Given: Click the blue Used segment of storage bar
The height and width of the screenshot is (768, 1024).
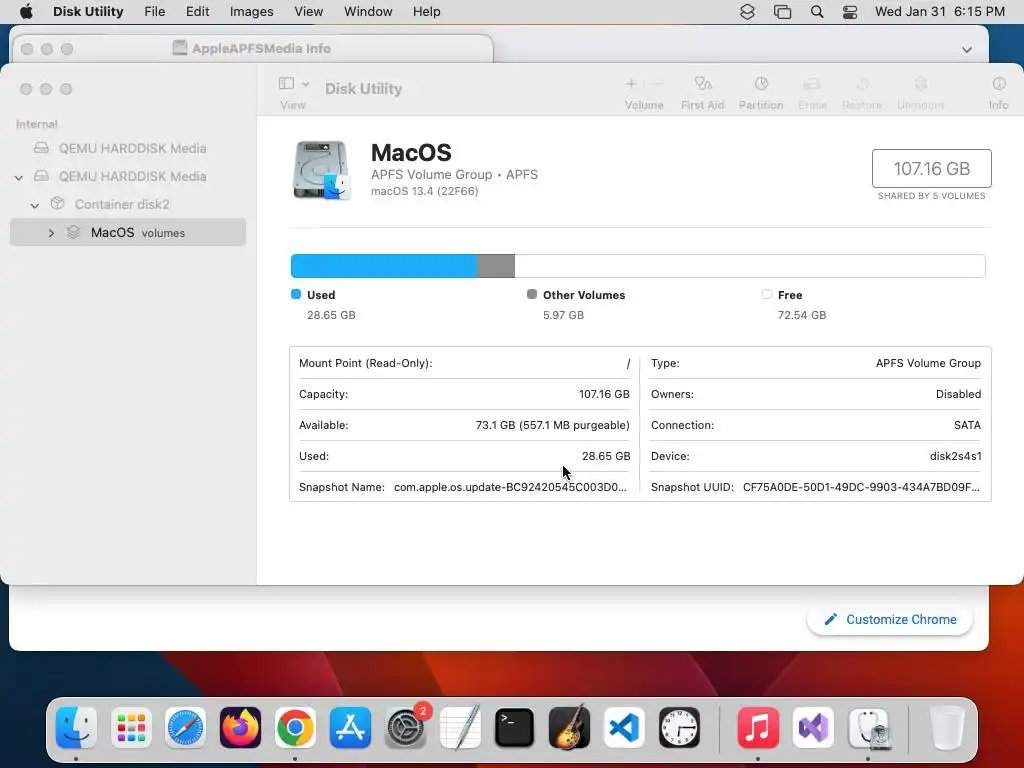Looking at the screenshot, I should [384, 266].
